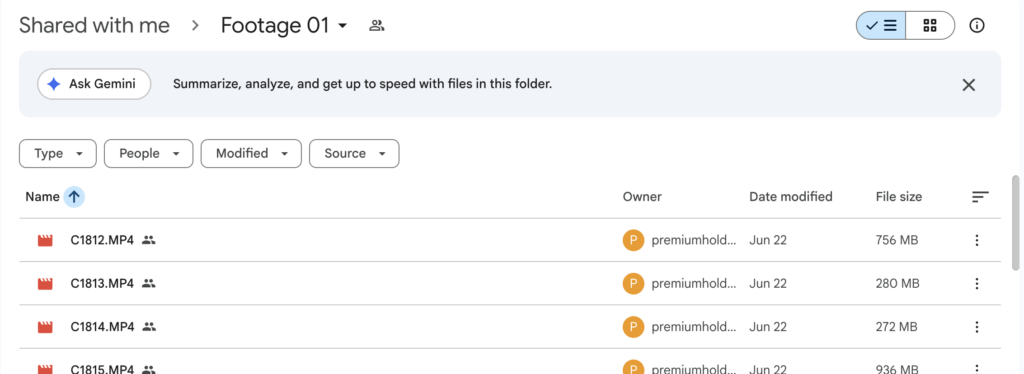The image size is (1024, 374).
Task: Click the 280 MB file size
Action: [x=897, y=283]
